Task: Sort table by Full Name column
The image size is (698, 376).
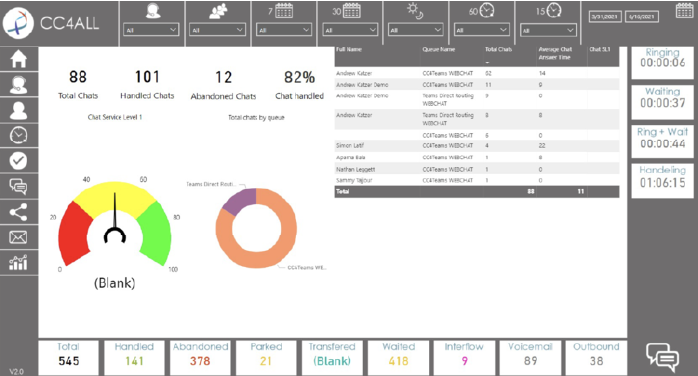Action: [349, 49]
